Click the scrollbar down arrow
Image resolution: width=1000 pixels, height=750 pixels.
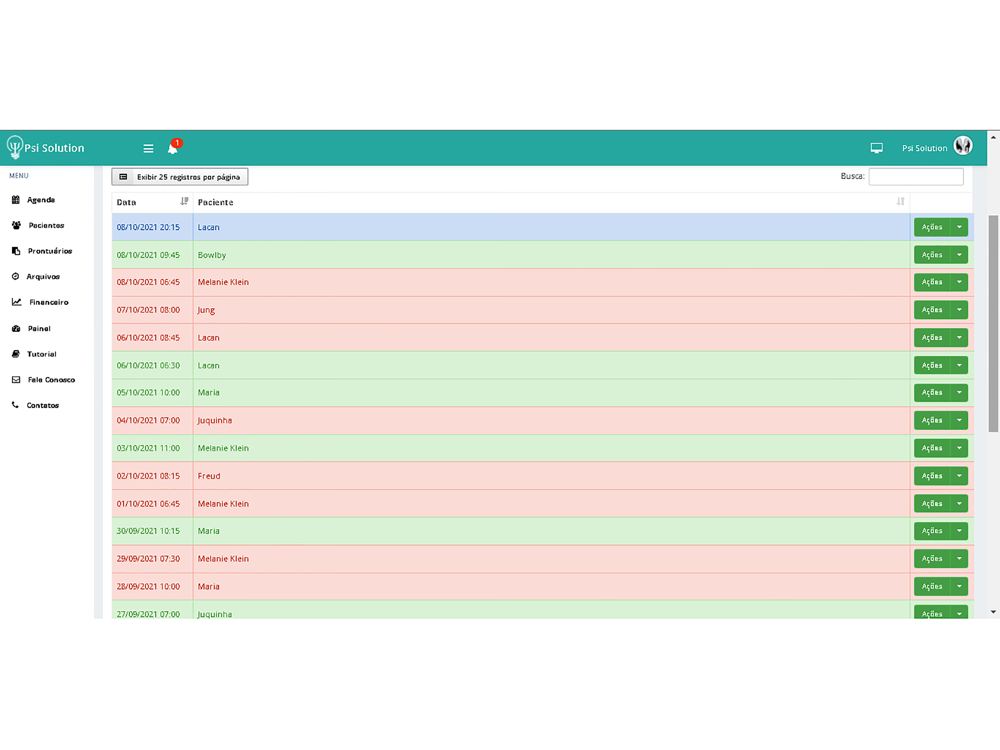(x=993, y=612)
